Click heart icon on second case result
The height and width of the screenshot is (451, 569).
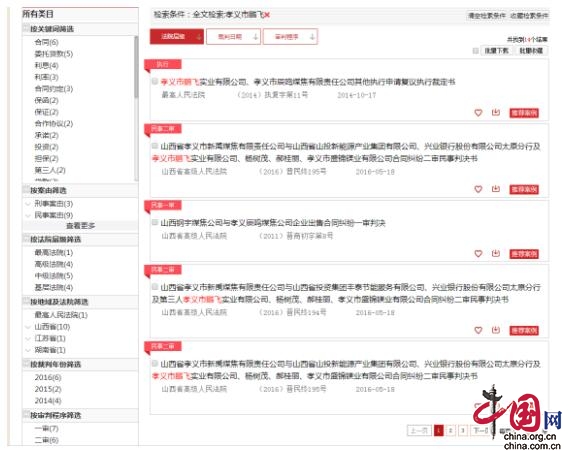point(478,189)
